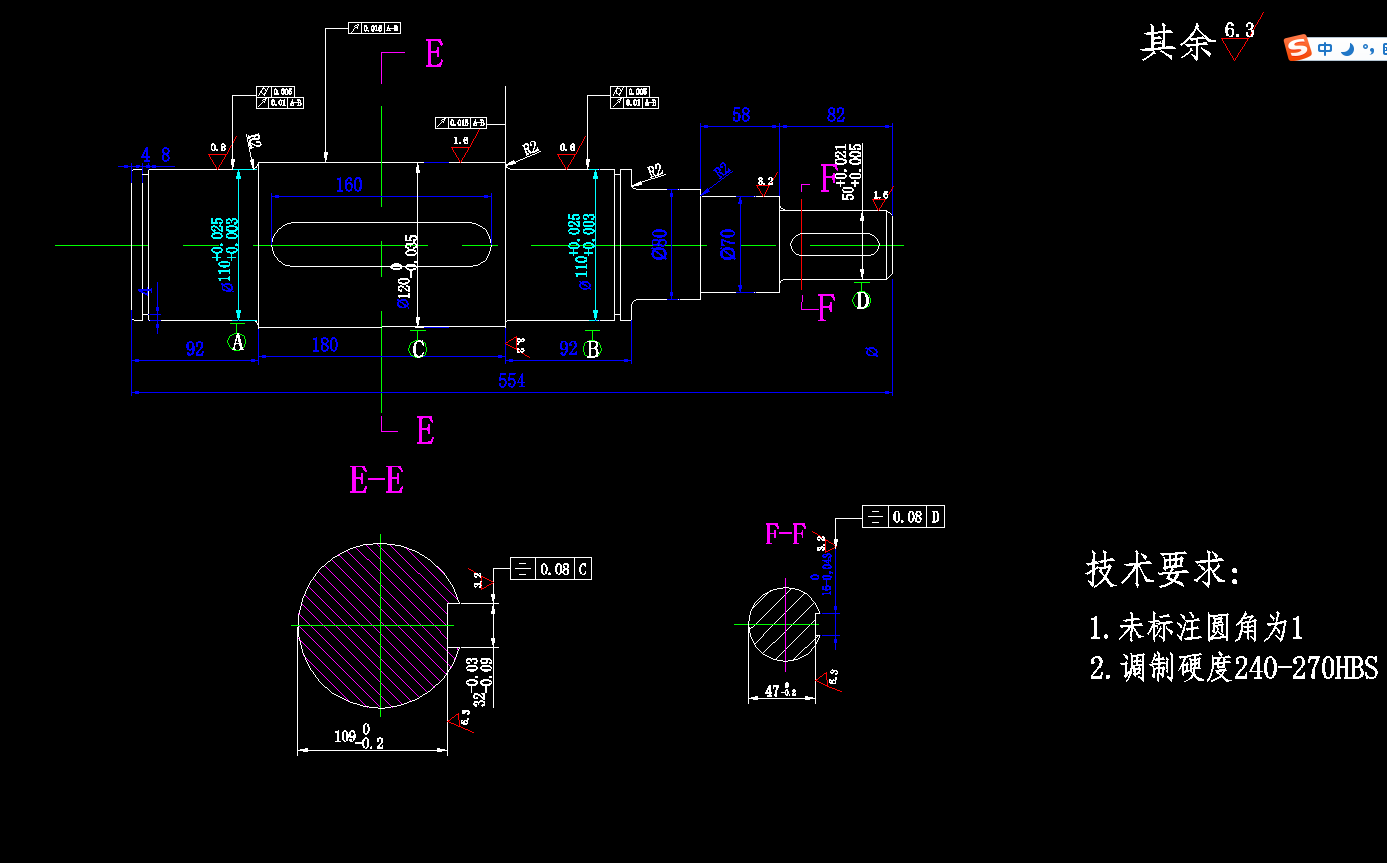Select the note 1.未标注圆角为1
This screenshot has width=1387, height=863.
tap(1196, 628)
